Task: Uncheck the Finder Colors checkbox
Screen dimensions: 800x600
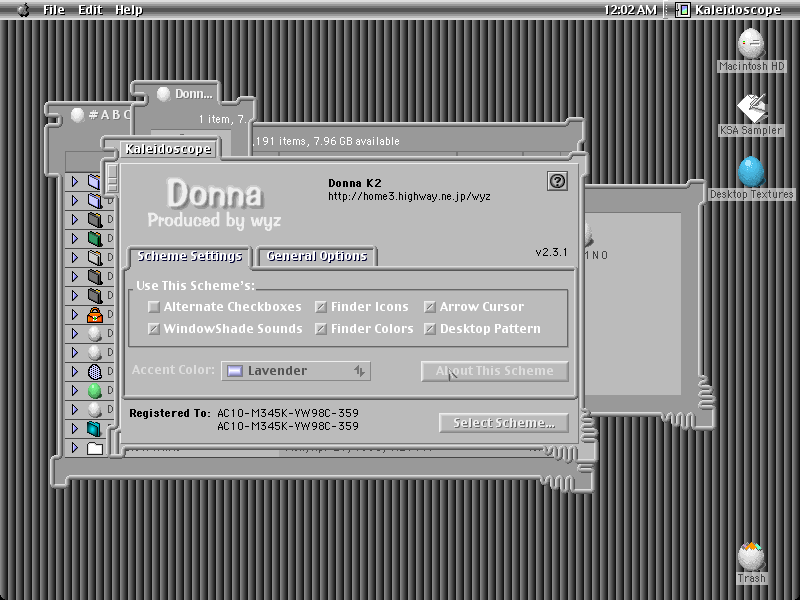Action: click(x=320, y=329)
